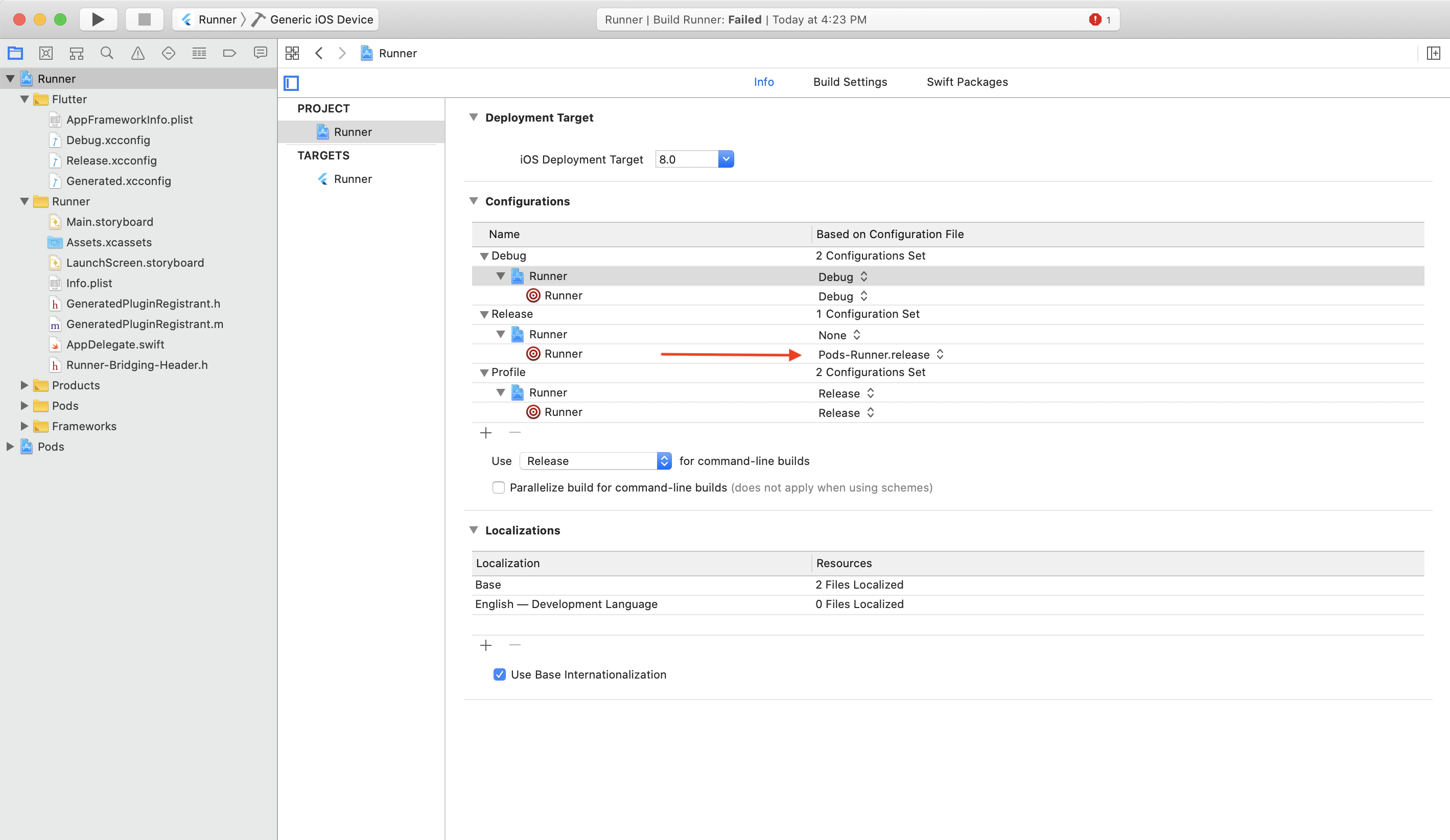Open Assets.xcassets catalog

(109, 242)
